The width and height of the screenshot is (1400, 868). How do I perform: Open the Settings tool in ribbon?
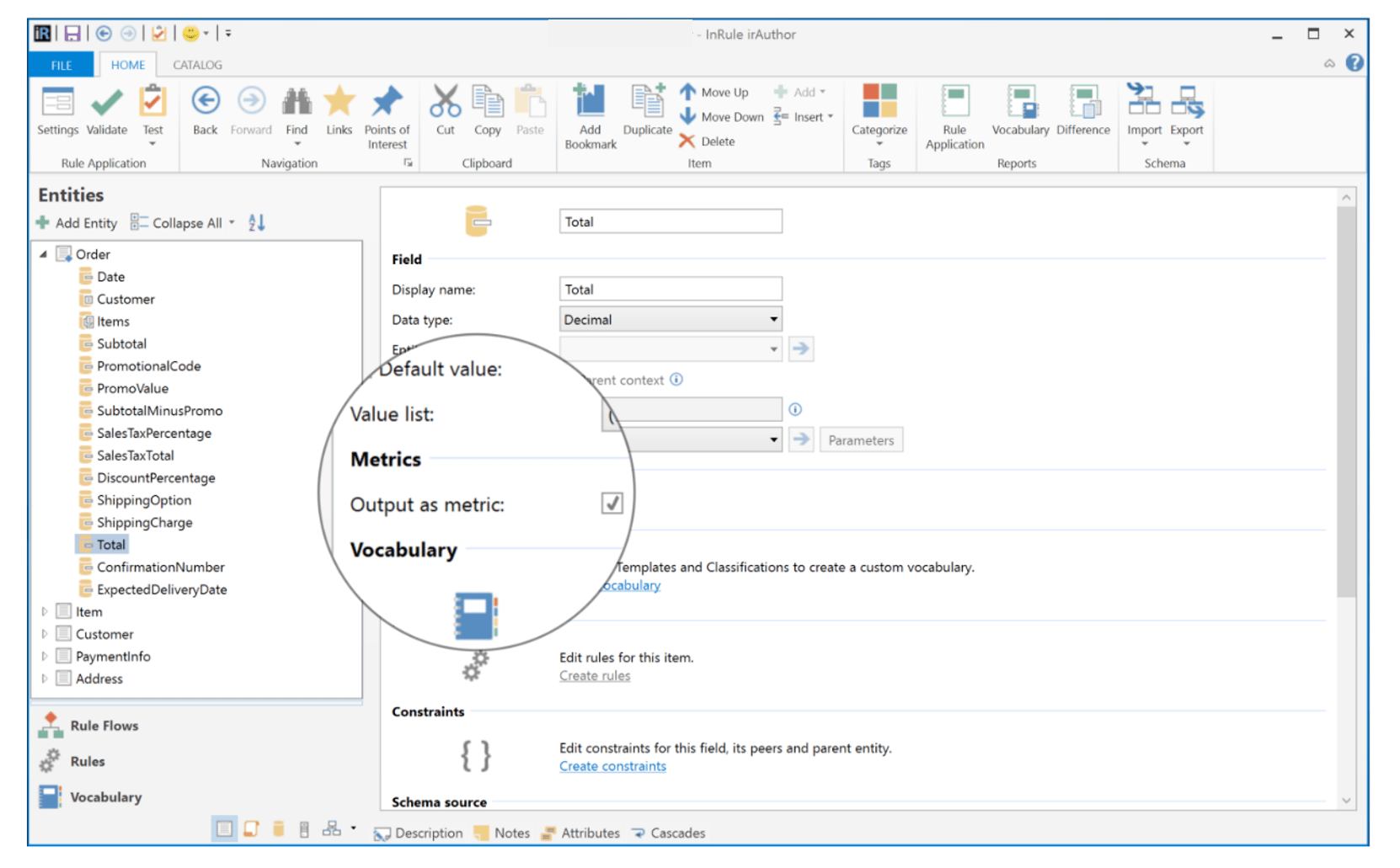pyautogui.click(x=57, y=109)
